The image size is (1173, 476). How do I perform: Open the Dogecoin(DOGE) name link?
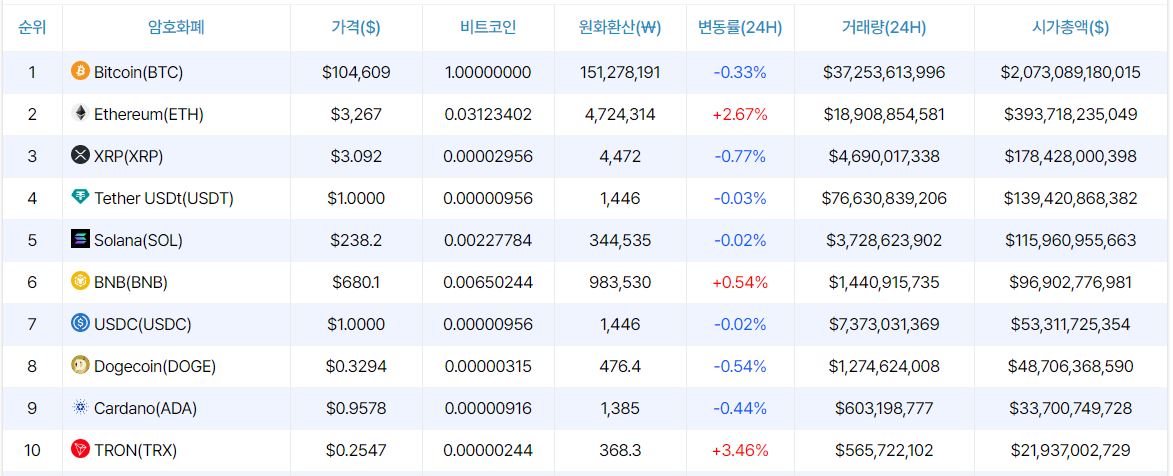[x=155, y=366]
